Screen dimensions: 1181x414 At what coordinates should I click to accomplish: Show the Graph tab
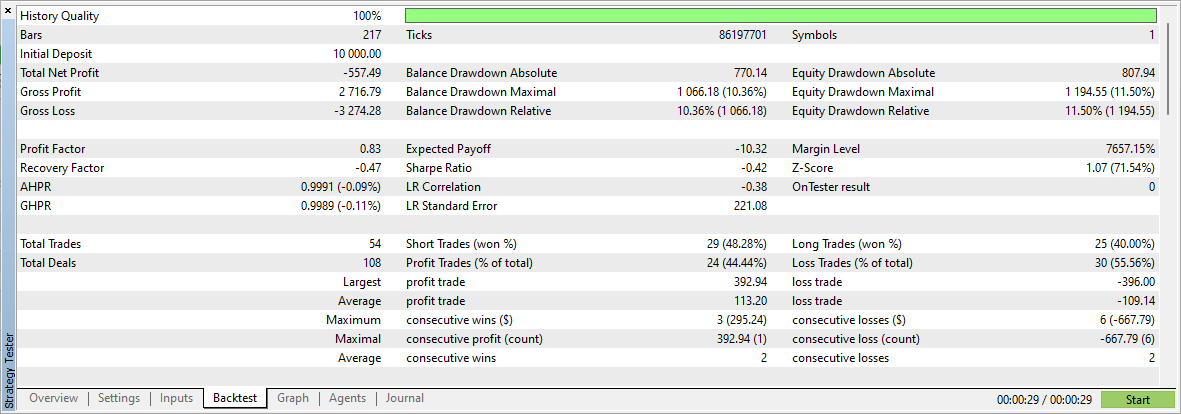[x=293, y=398]
